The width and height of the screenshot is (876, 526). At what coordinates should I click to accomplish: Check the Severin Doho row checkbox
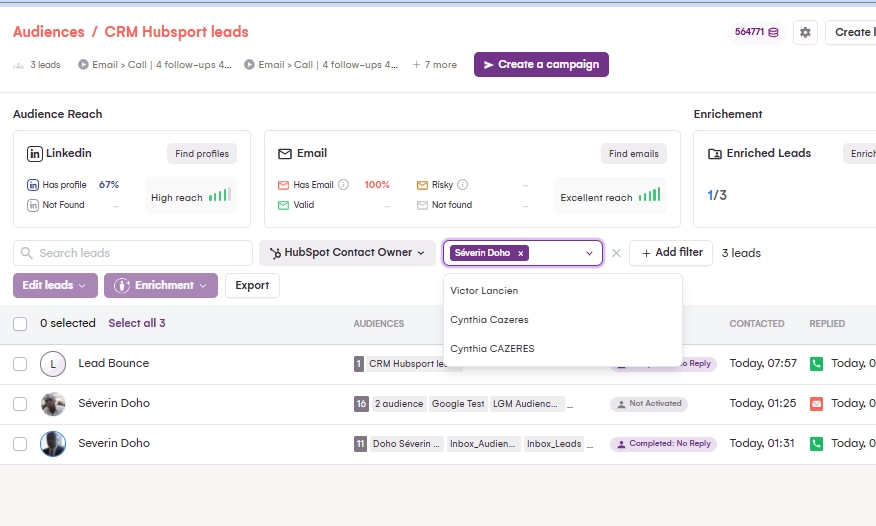(x=20, y=444)
